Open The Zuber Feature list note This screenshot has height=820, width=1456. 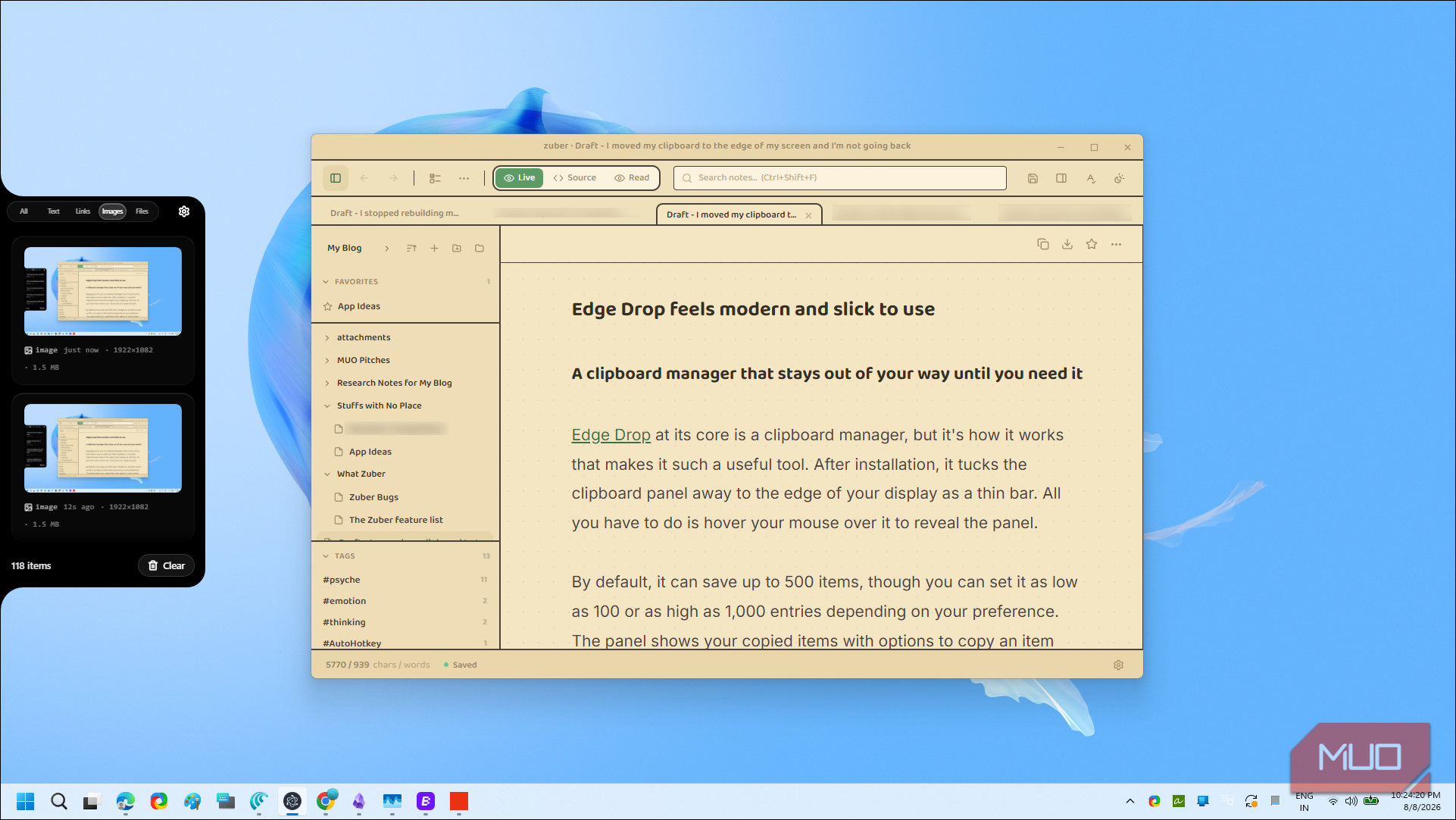click(x=396, y=521)
